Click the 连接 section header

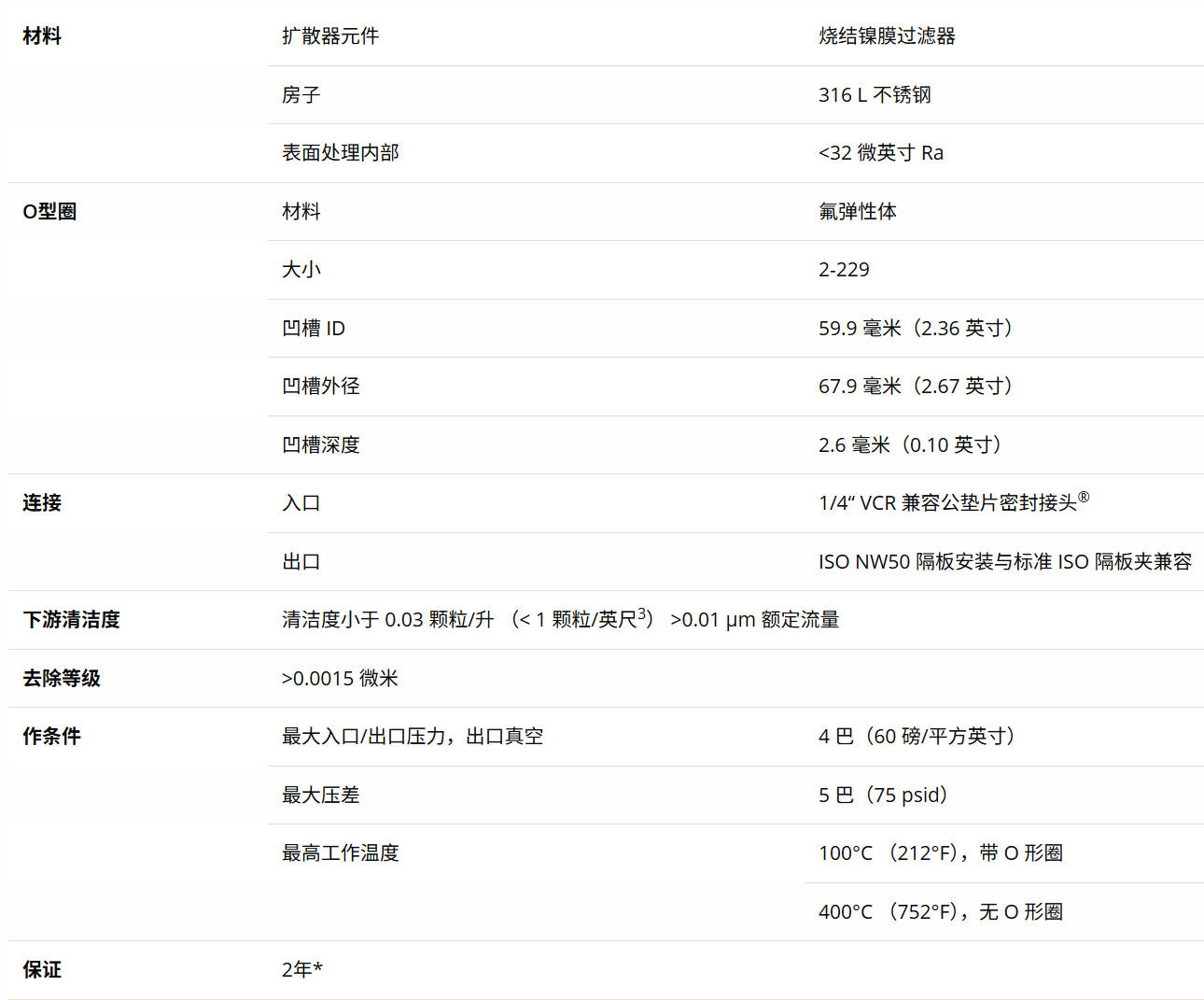pos(42,503)
